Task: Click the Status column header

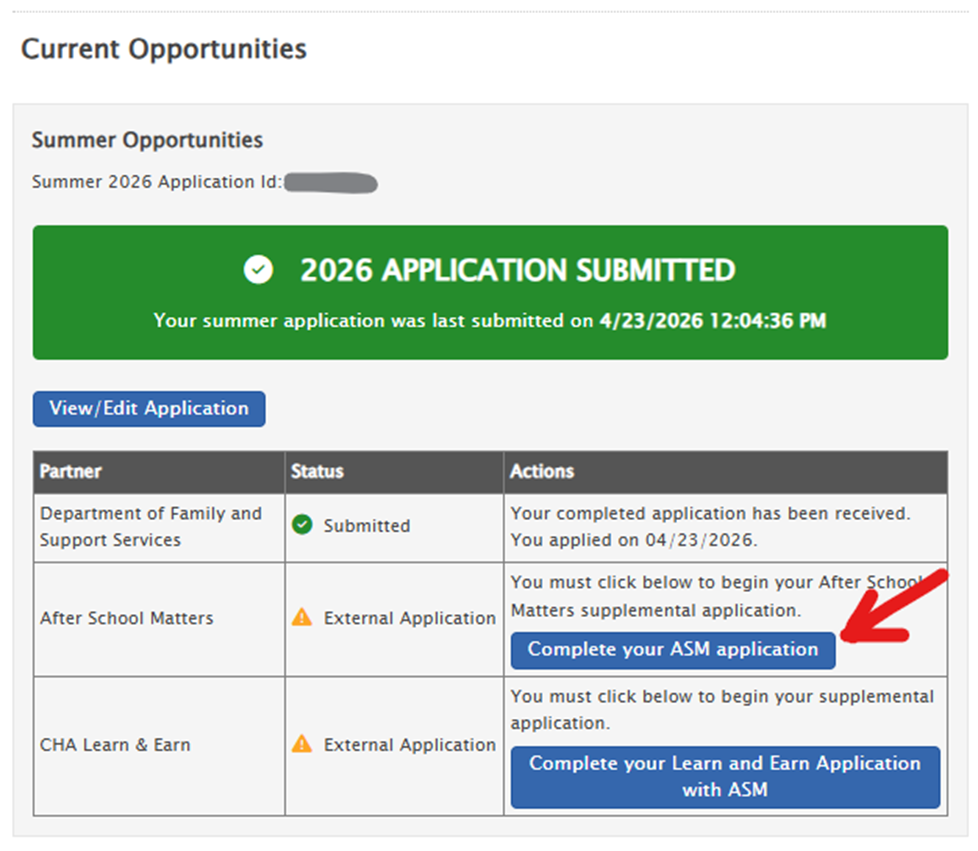Action: pos(317,471)
